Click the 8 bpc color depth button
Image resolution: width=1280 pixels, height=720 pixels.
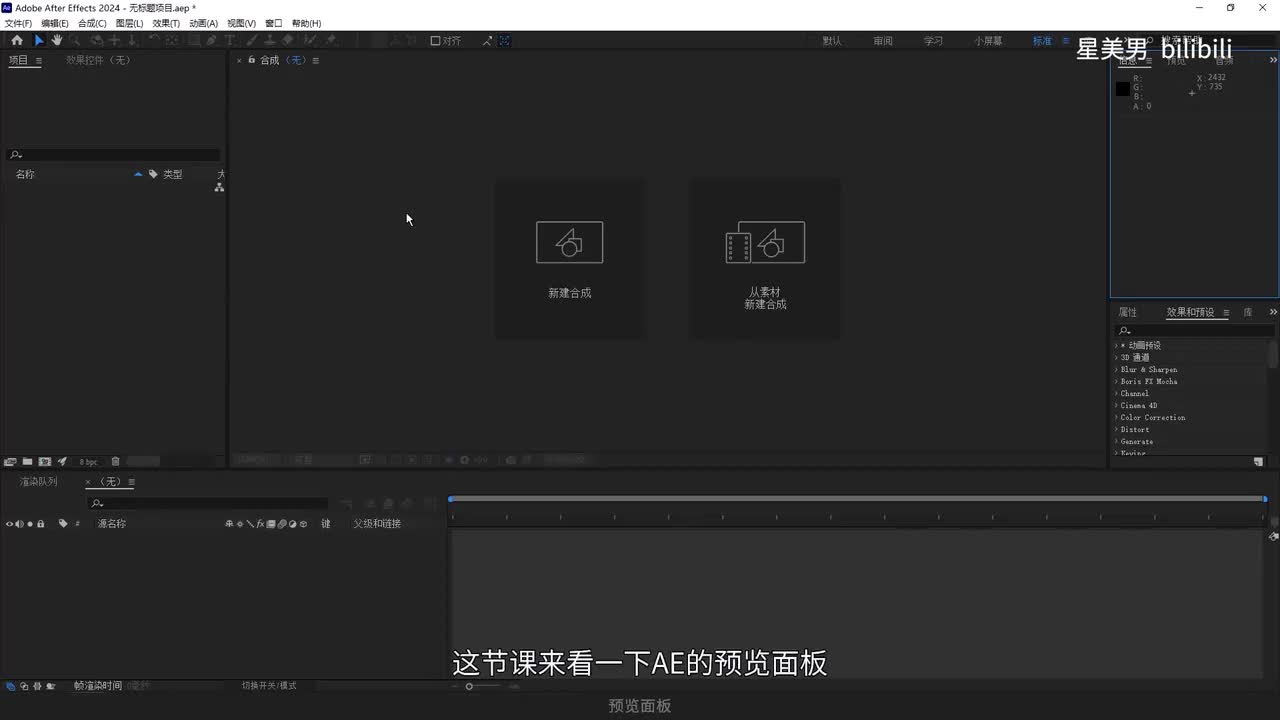(89, 462)
